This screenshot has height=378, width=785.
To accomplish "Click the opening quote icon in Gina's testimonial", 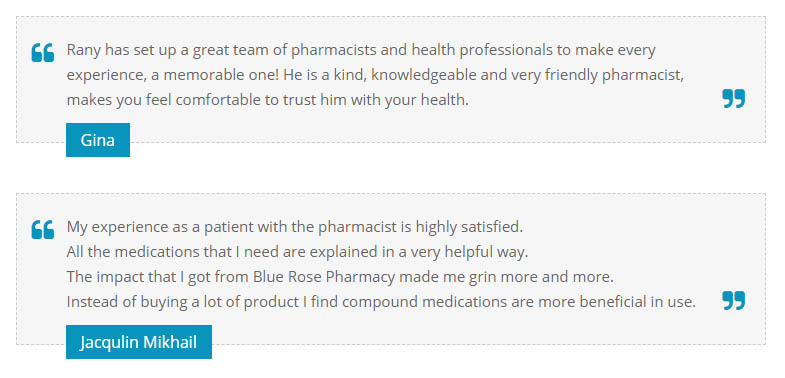I will 43,53.
